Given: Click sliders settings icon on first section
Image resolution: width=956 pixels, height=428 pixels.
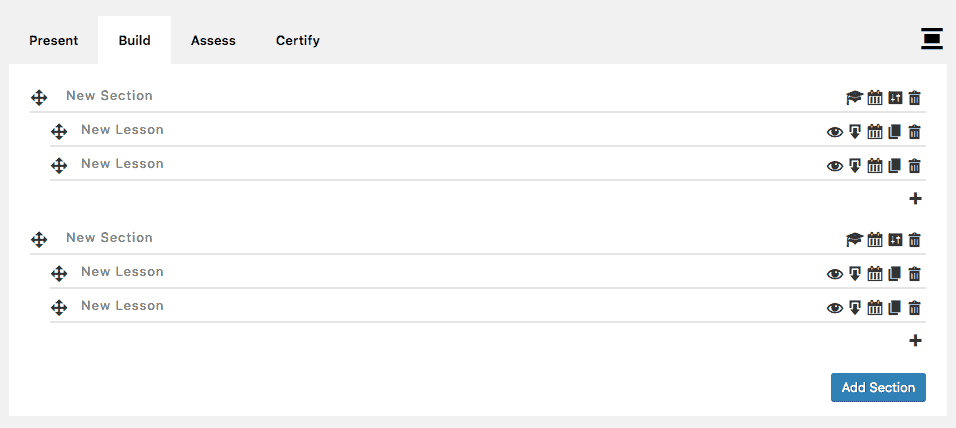Looking at the screenshot, I should [x=895, y=98].
